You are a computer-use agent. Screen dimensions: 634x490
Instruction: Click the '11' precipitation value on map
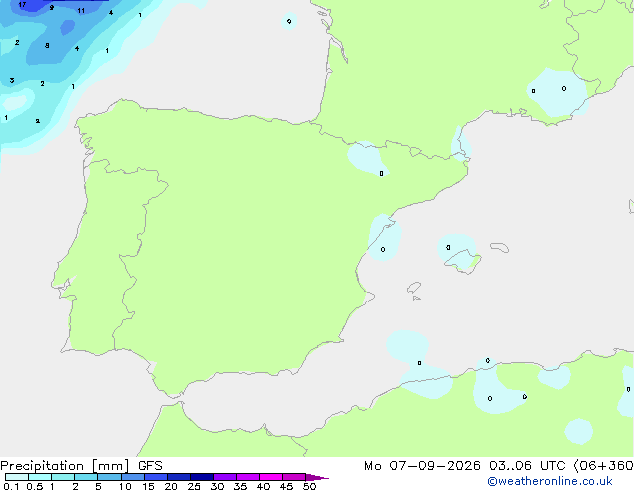[81, 11]
